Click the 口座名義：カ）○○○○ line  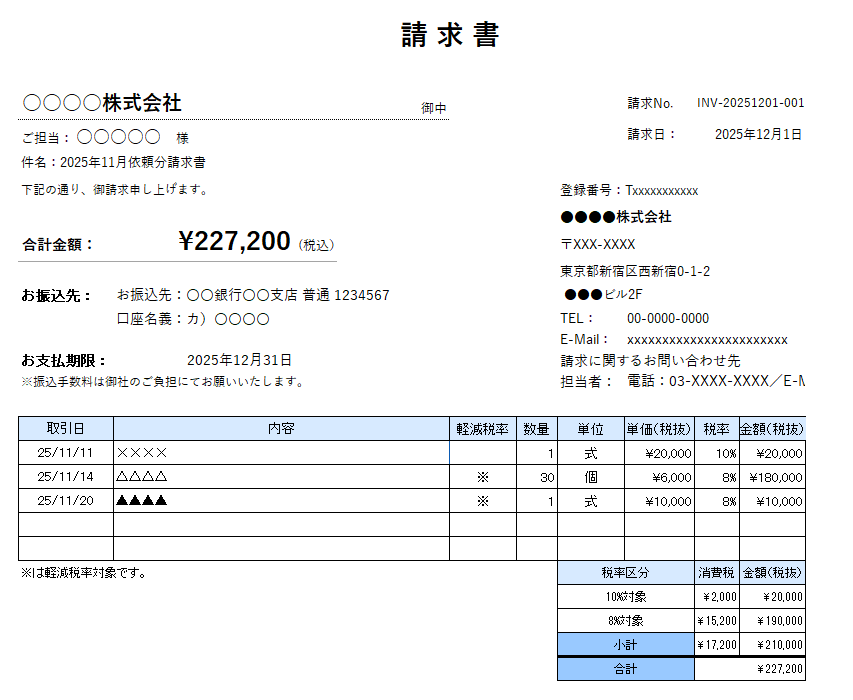pos(193,319)
